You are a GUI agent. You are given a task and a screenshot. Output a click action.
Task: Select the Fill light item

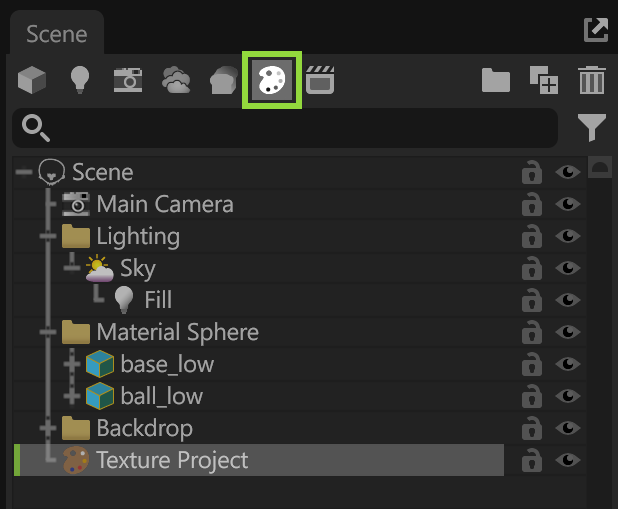(157, 300)
